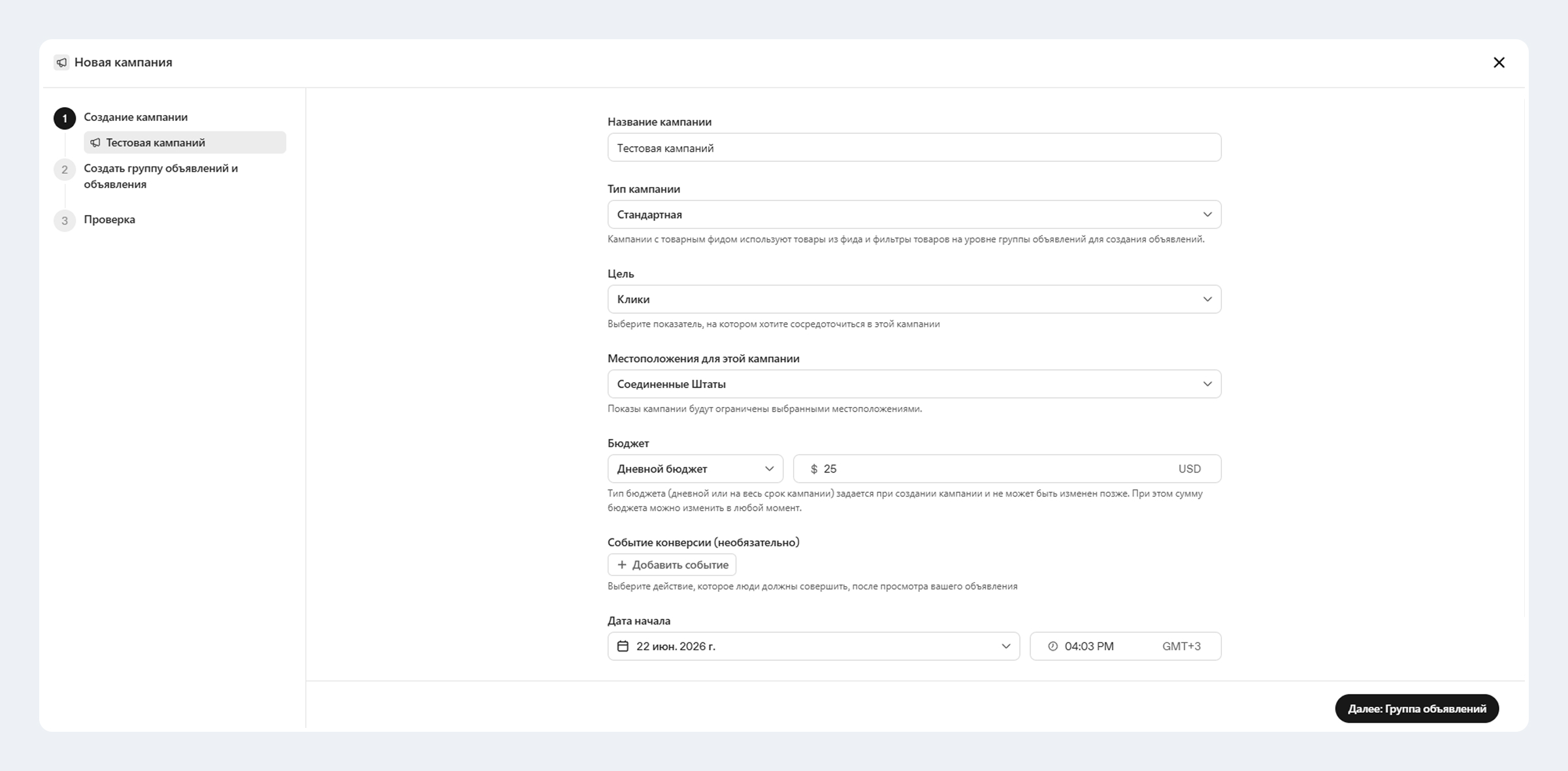
Task: Select the Проверка step label
Action: click(110, 220)
